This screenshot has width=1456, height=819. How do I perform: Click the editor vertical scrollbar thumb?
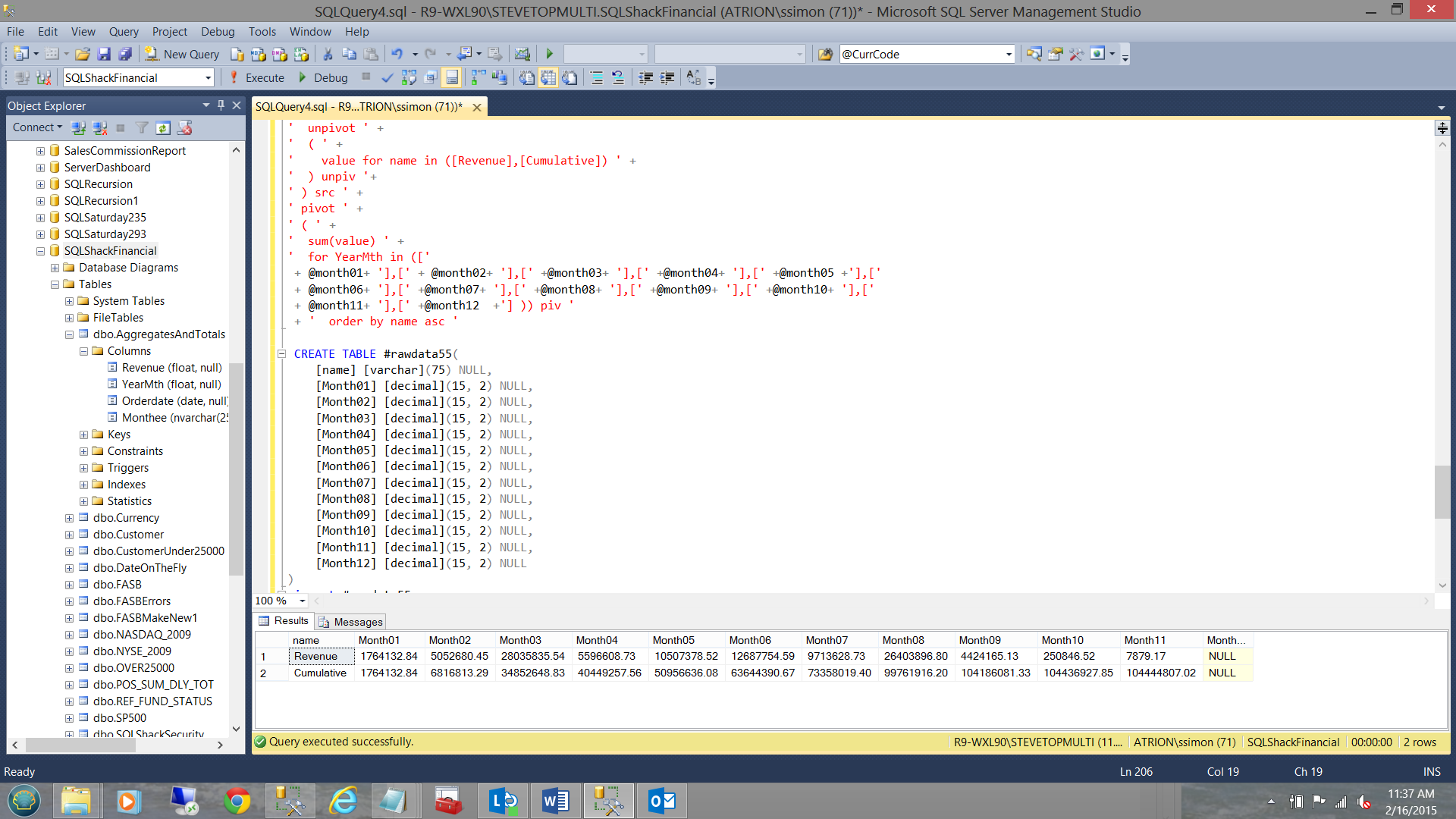pyautogui.click(x=1442, y=491)
